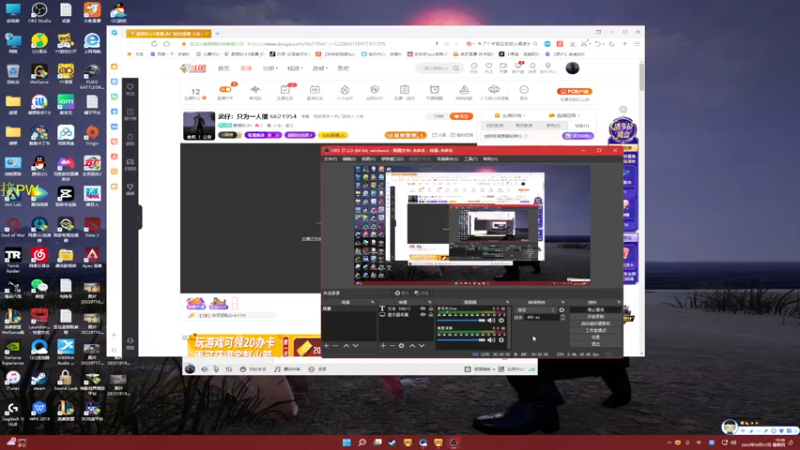Move the OBS source down
This screenshot has width=800, height=450.
click(x=421, y=346)
